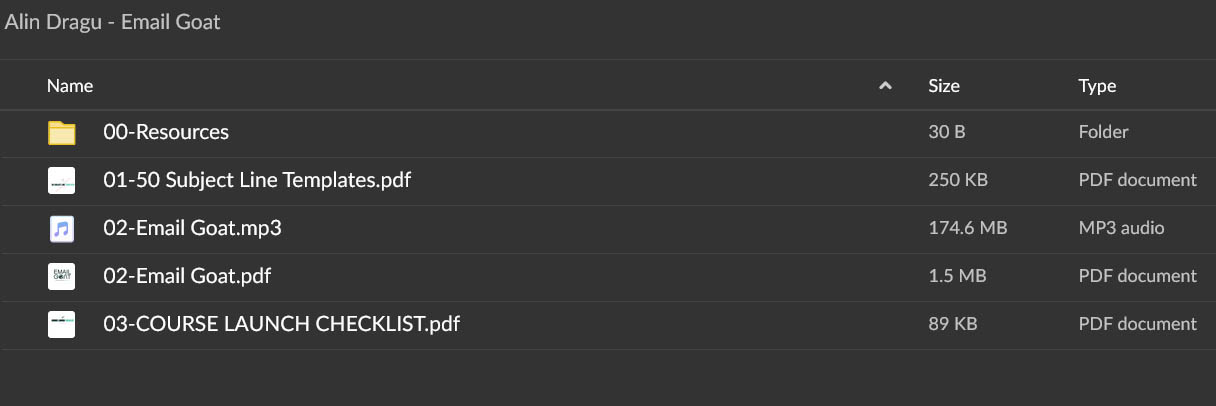Image resolution: width=1216 pixels, height=406 pixels.
Task: Sort files by the Size column
Action: coord(944,86)
